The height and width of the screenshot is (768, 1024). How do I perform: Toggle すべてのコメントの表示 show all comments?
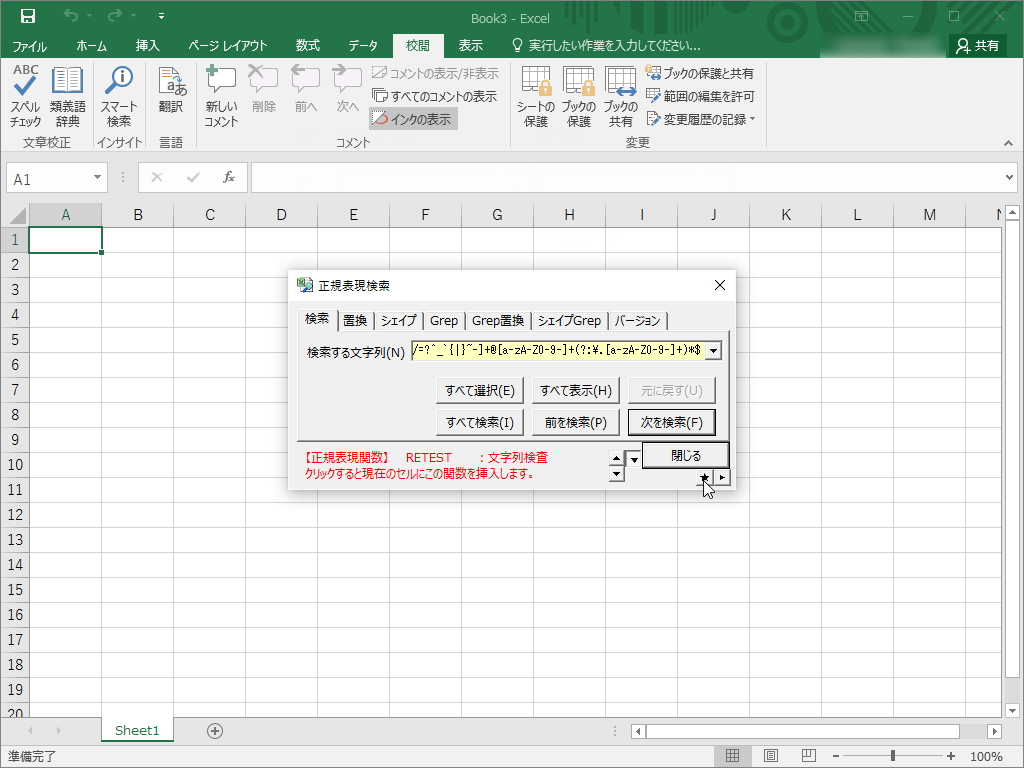click(x=438, y=96)
